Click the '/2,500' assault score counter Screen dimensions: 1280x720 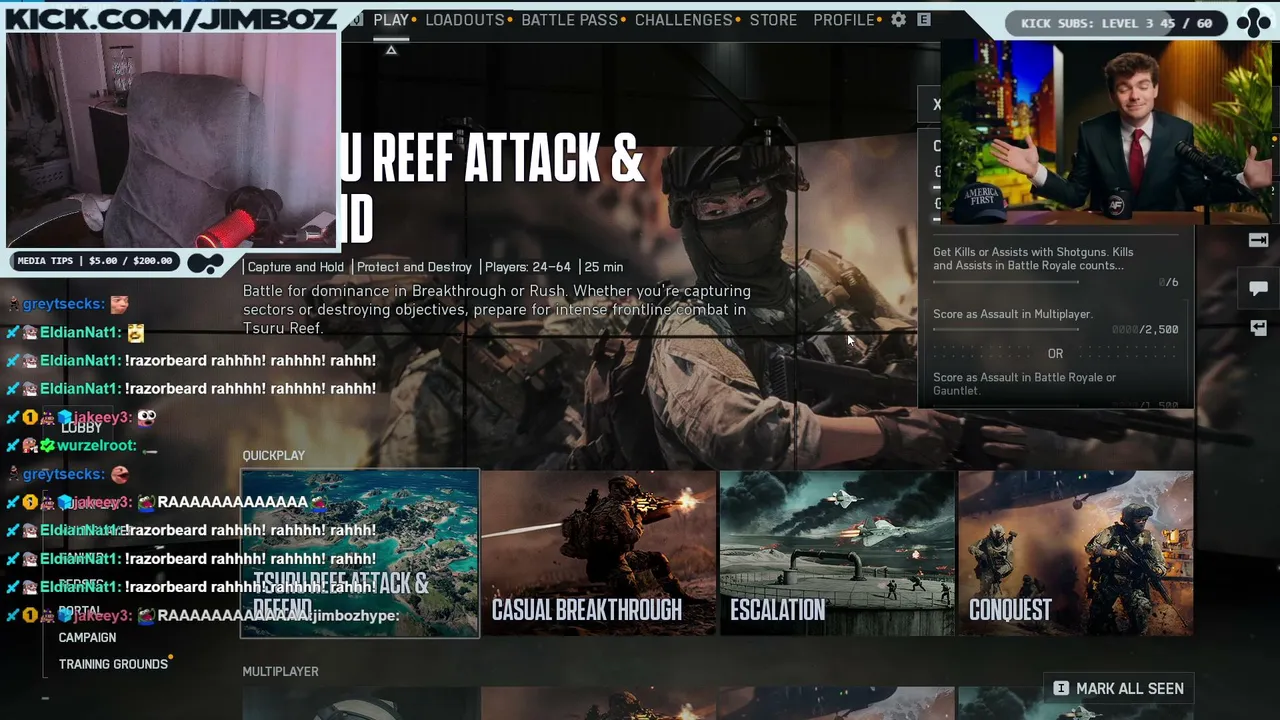coord(1145,329)
